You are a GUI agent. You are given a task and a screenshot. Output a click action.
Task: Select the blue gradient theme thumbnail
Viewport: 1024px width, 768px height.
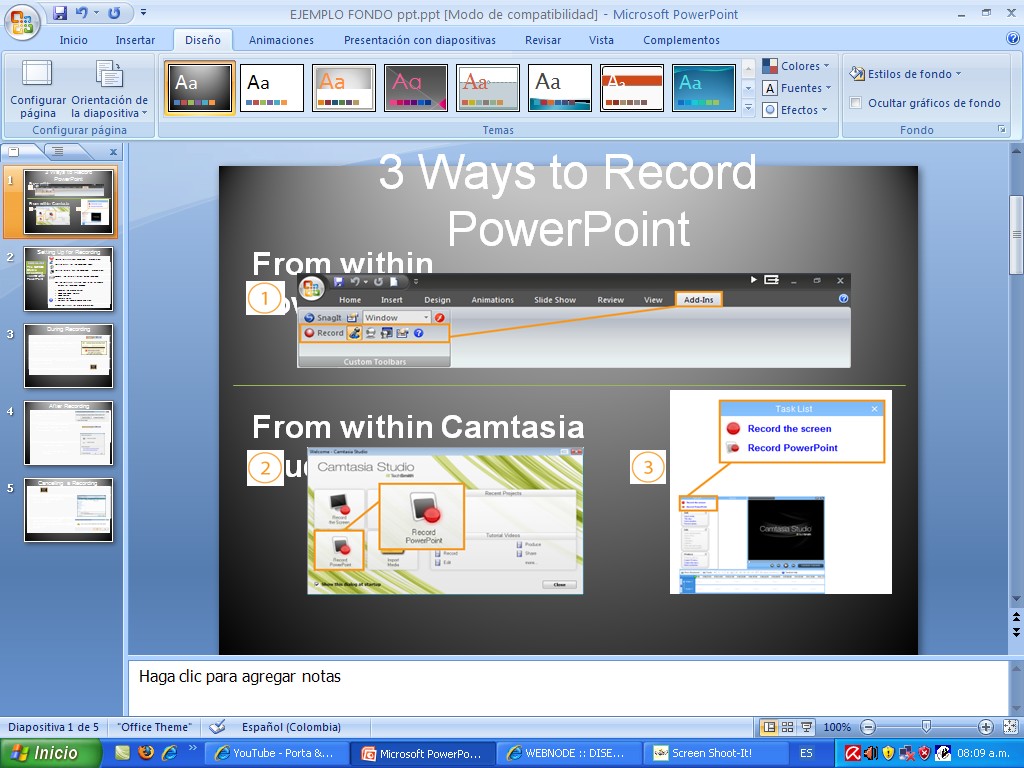[703, 88]
